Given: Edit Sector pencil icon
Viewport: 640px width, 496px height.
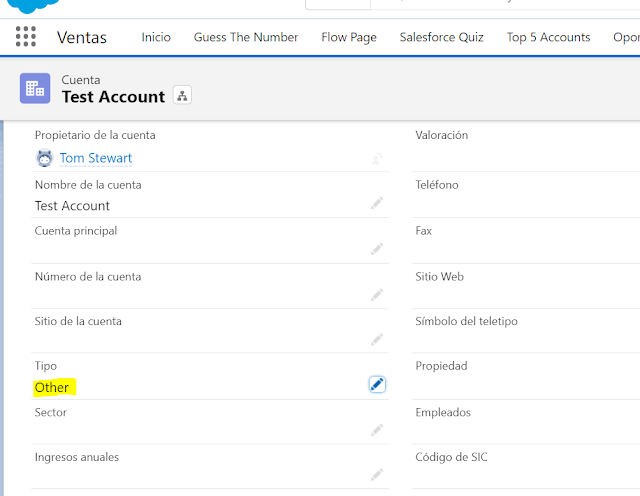Looking at the screenshot, I should coord(377,430).
